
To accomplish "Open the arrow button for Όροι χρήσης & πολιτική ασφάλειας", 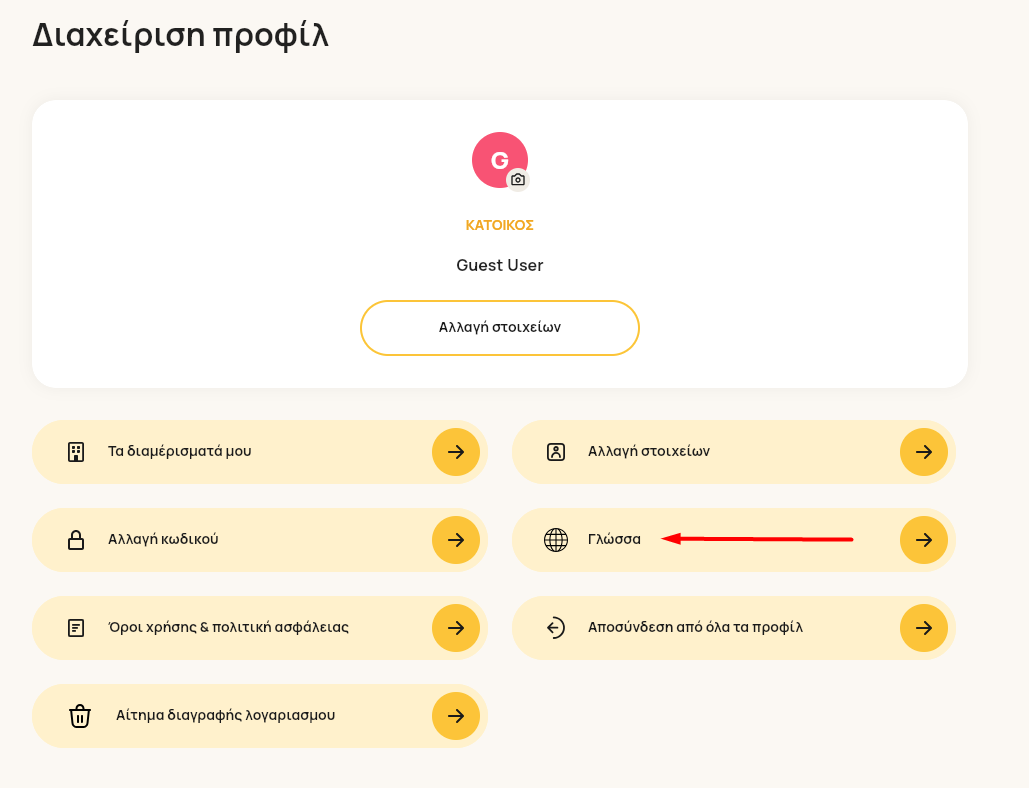I will (456, 628).
